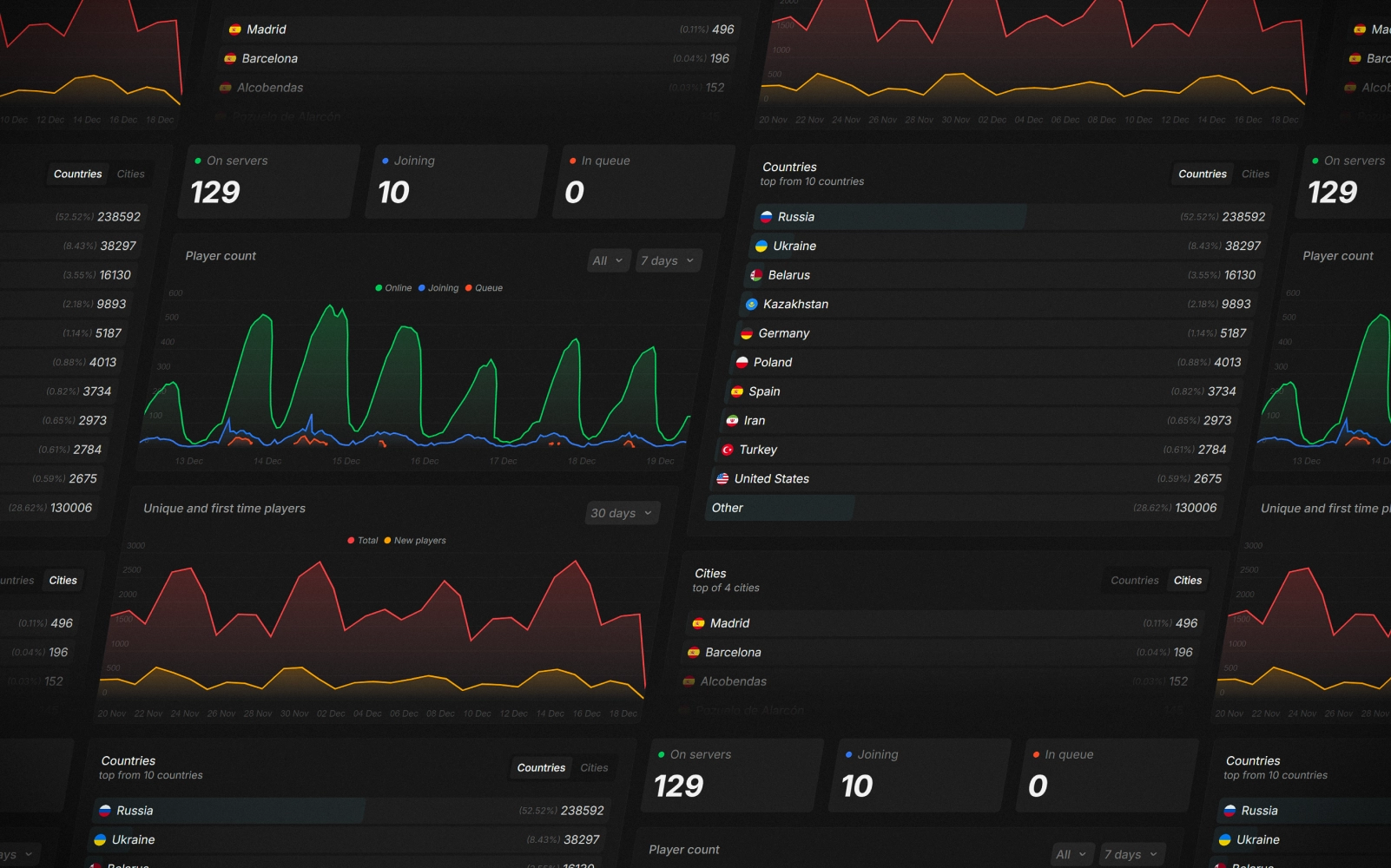The width and height of the screenshot is (1391, 868).
Task: Open the Other countries summary row
Action: click(962, 508)
